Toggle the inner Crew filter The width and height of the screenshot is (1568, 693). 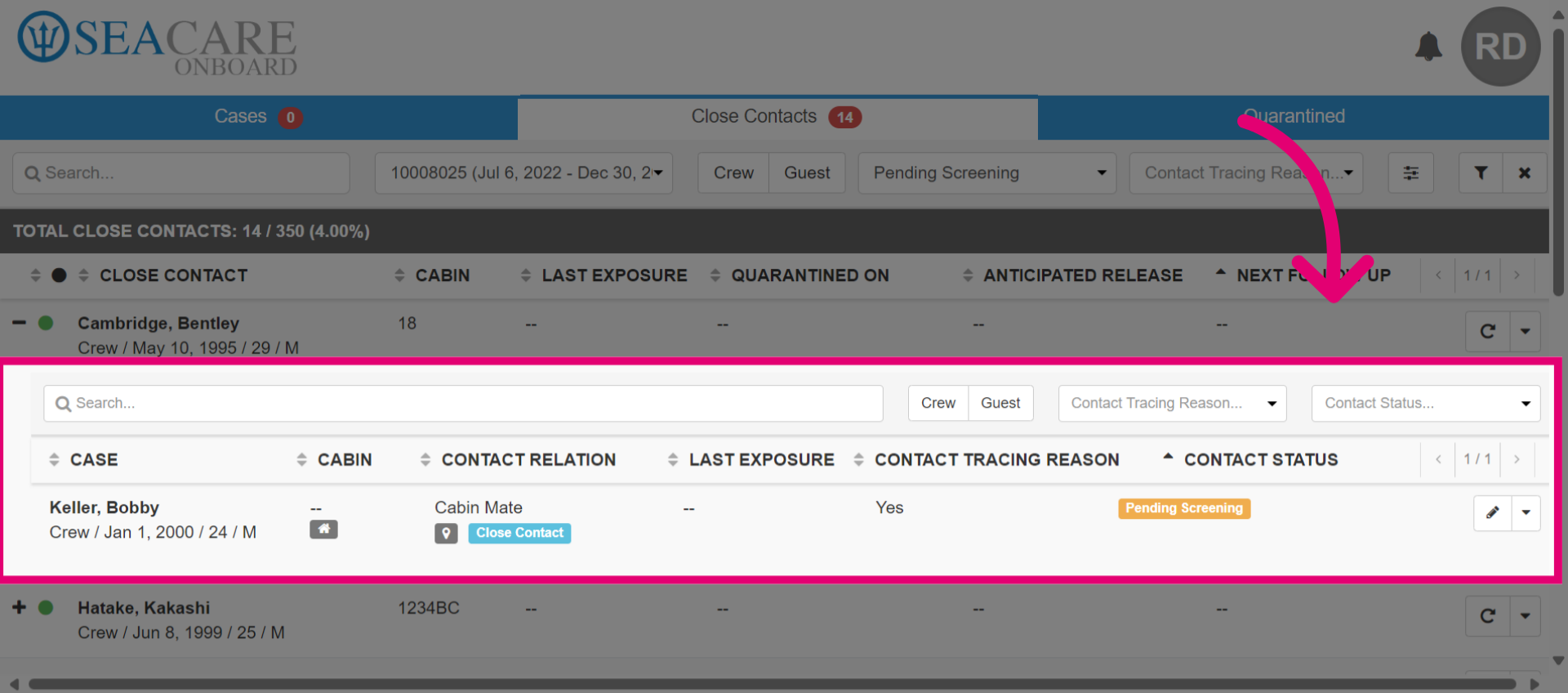tap(938, 404)
